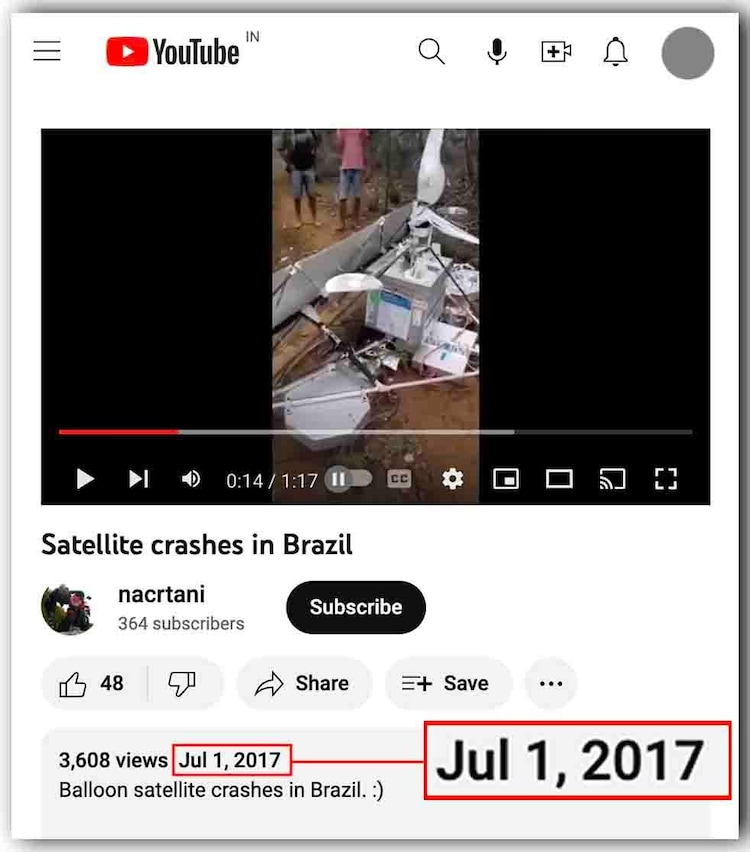
Task: Play the video
Action: pos(85,479)
